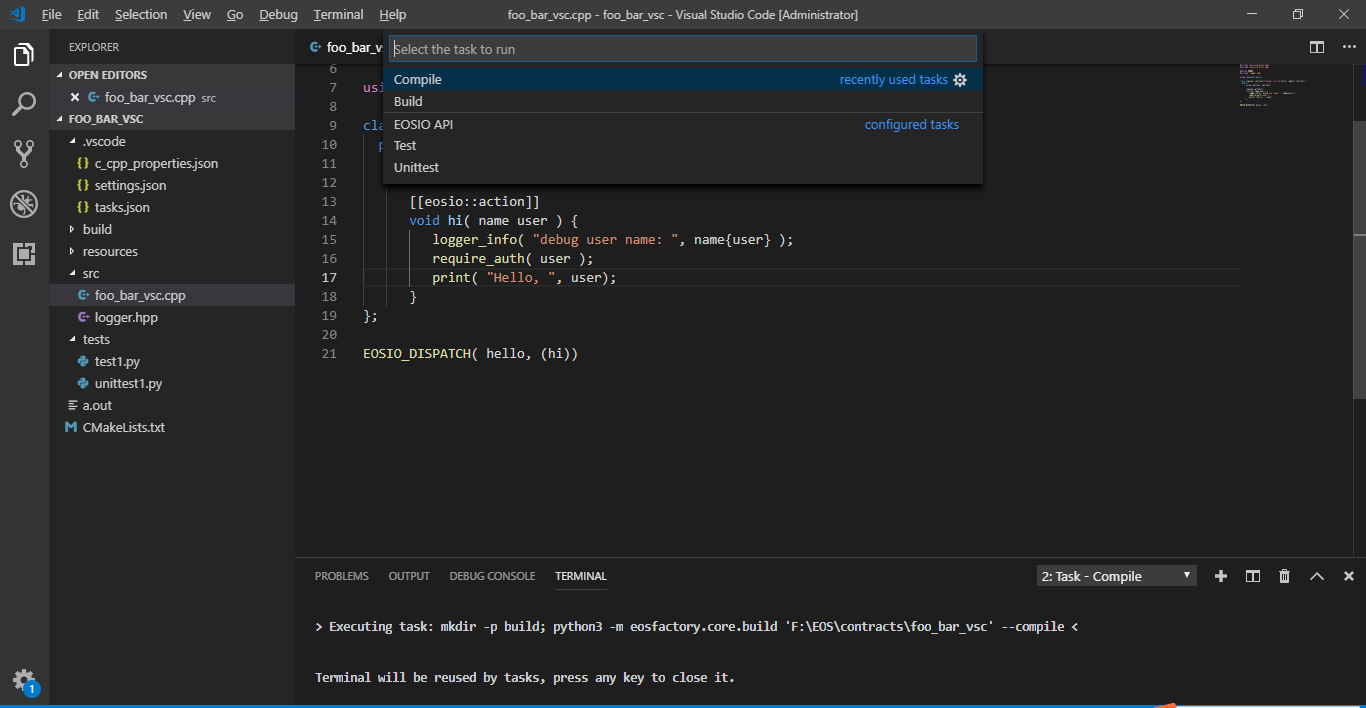Close foo_bar_vsc.cpp in Open Editors
Image resolution: width=1366 pixels, height=708 pixels.
[75, 97]
